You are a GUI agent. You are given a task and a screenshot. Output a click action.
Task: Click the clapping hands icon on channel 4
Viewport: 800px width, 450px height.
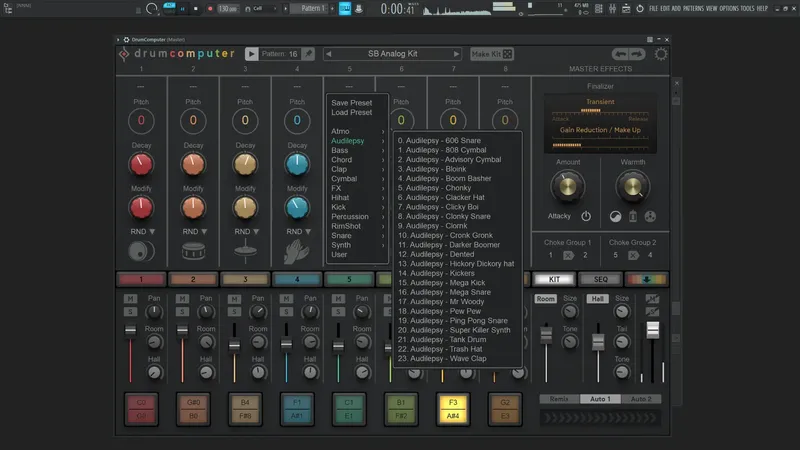(x=296, y=252)
